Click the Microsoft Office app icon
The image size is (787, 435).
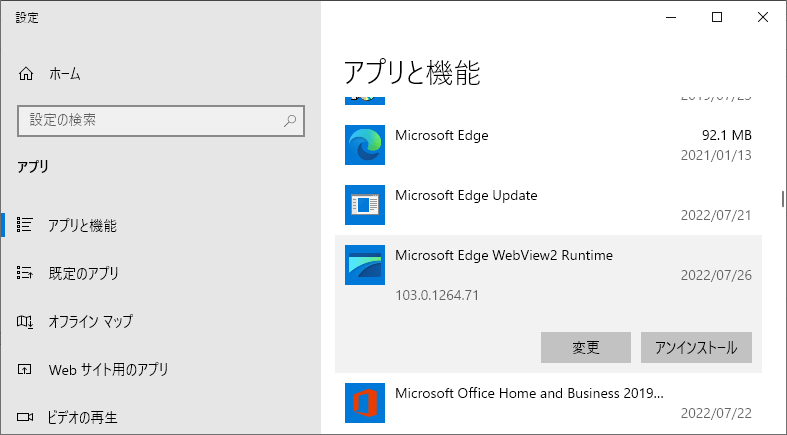pos(365,403)
